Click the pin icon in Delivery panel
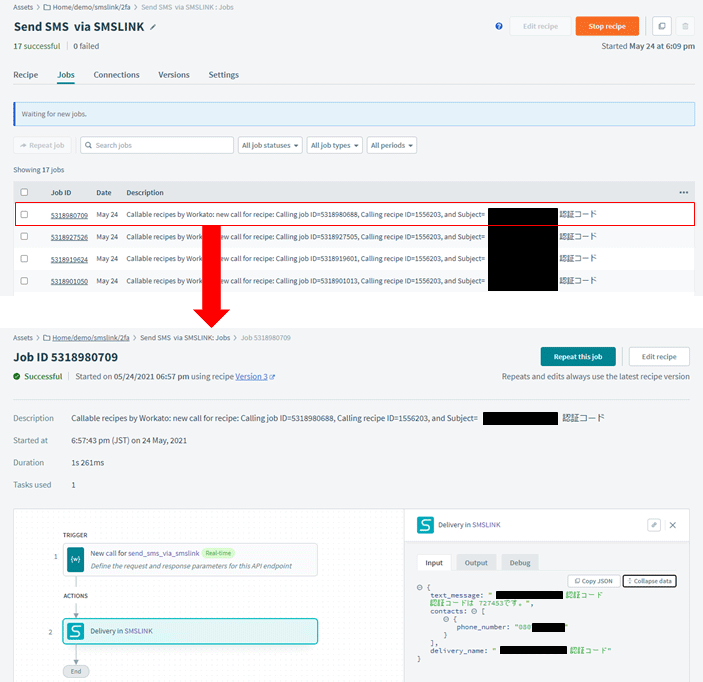The height and width of the screenshot is (682, 703). click(654, 525)
